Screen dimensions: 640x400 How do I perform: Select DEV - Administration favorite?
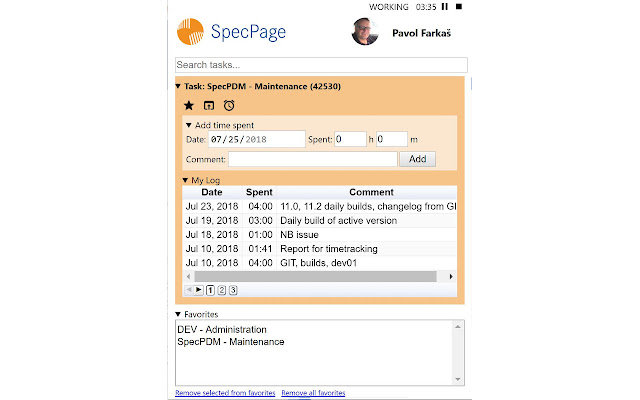[222, 329]
